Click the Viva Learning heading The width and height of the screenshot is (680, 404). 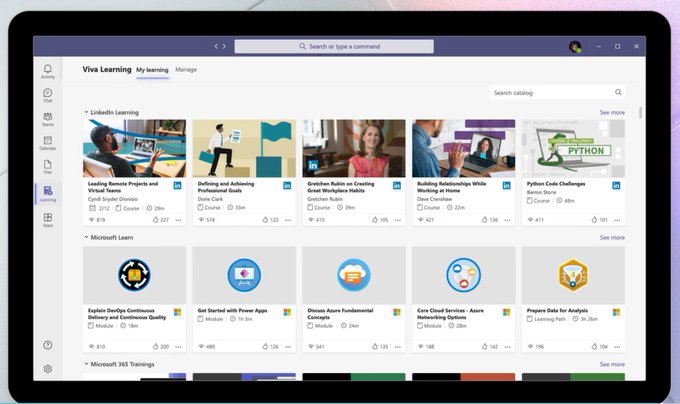point(107,69)
